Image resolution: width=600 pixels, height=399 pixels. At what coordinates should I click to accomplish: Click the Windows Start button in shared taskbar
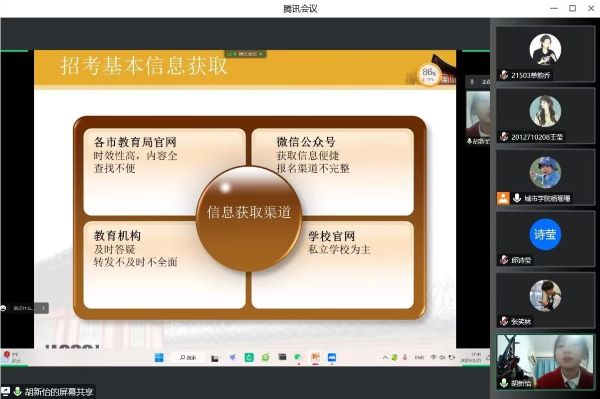(x=159, y=357)
